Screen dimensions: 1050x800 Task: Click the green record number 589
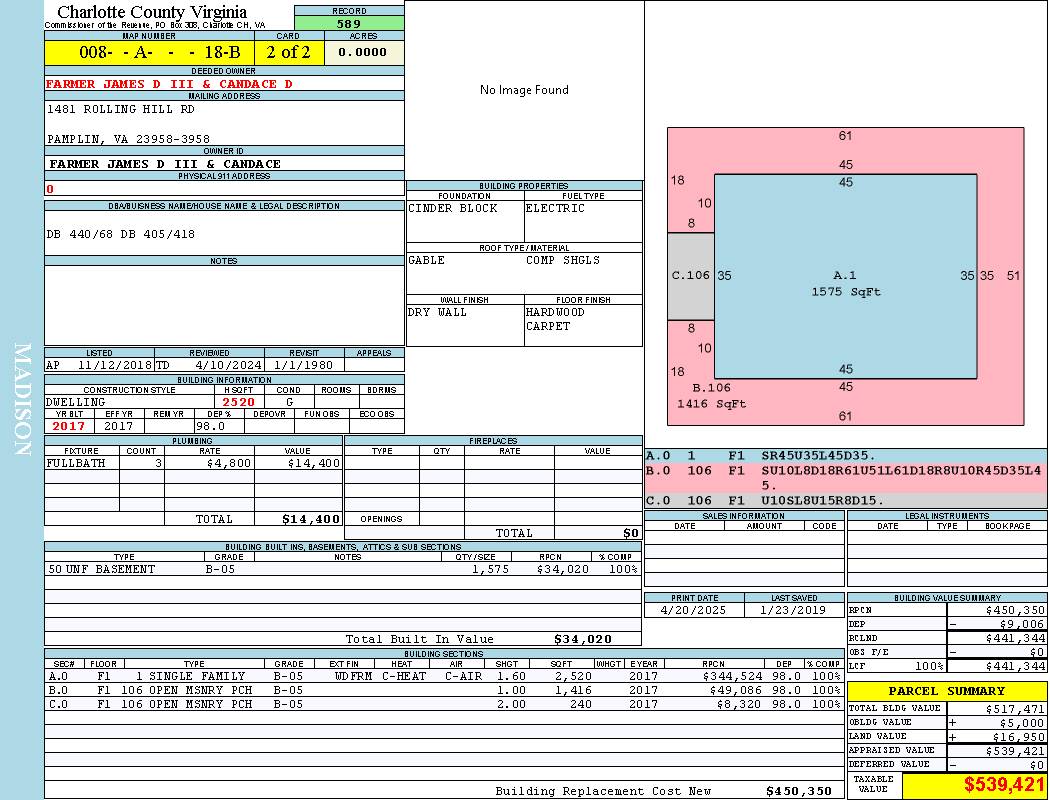pyautogui.click(x=348, y=24)
